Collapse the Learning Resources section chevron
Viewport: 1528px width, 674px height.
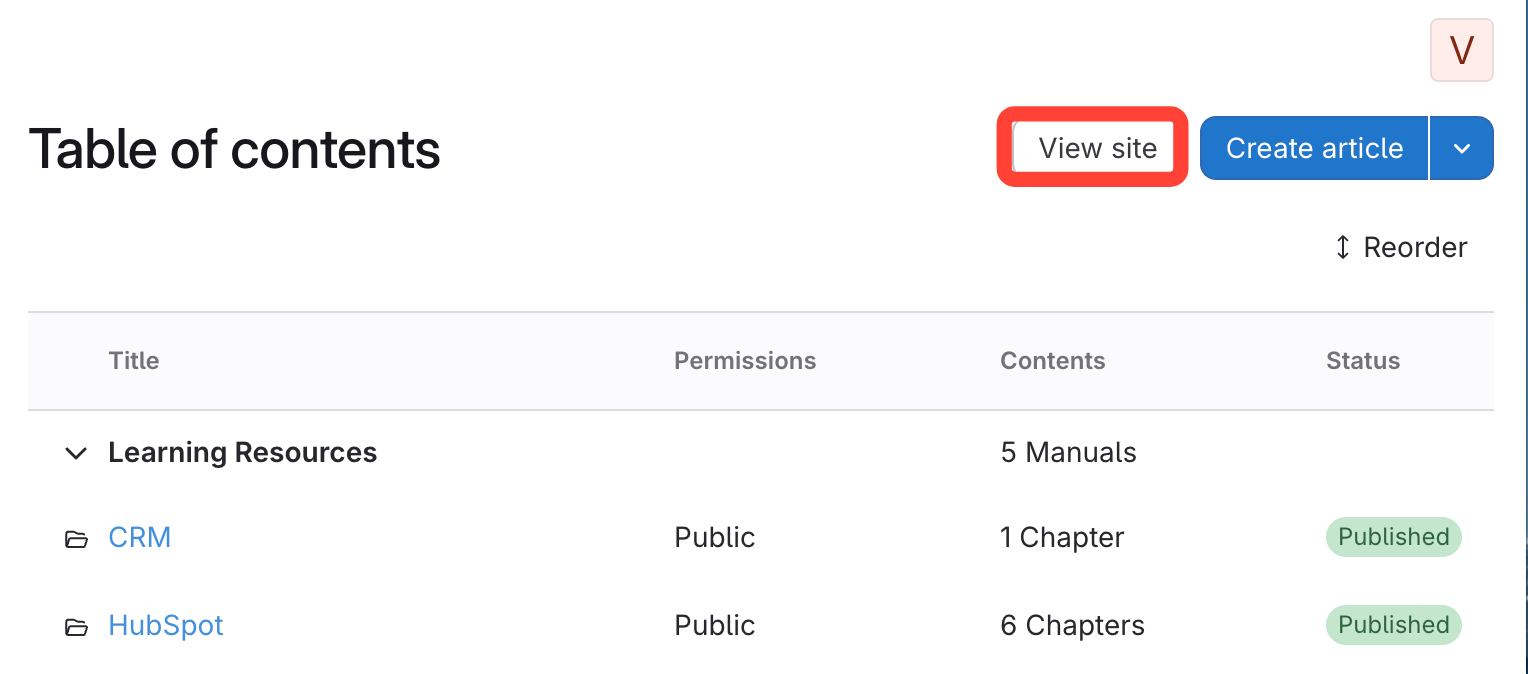pos(75,453)
